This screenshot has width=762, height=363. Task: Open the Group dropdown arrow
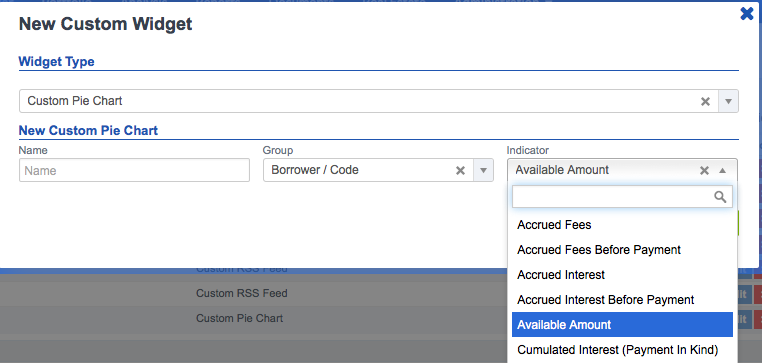click(483, 170)
